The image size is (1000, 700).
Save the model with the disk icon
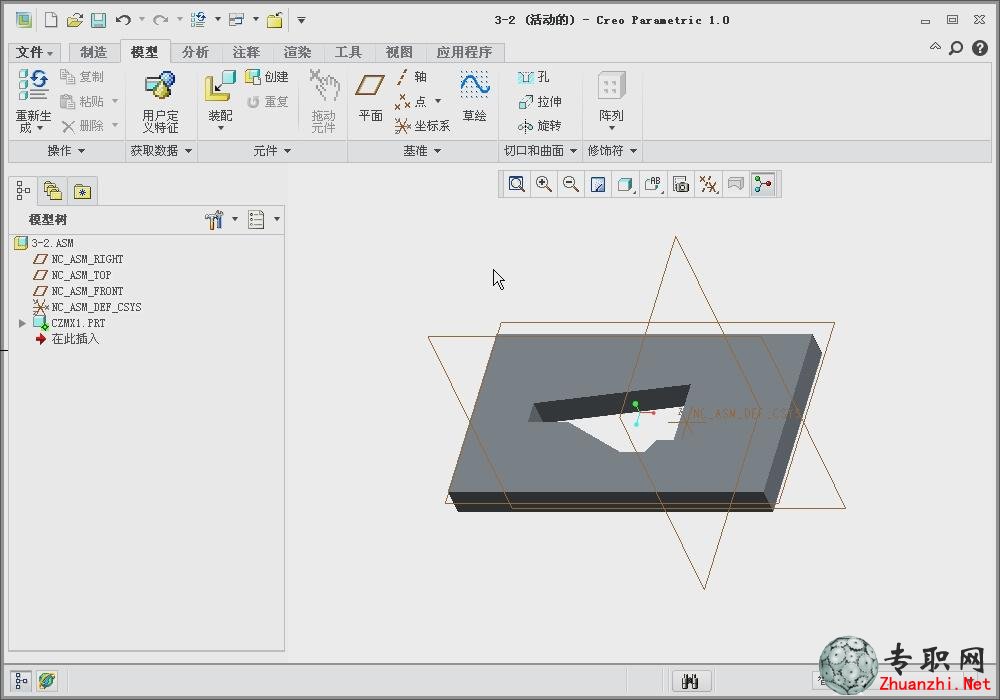[x=98, y=20]
